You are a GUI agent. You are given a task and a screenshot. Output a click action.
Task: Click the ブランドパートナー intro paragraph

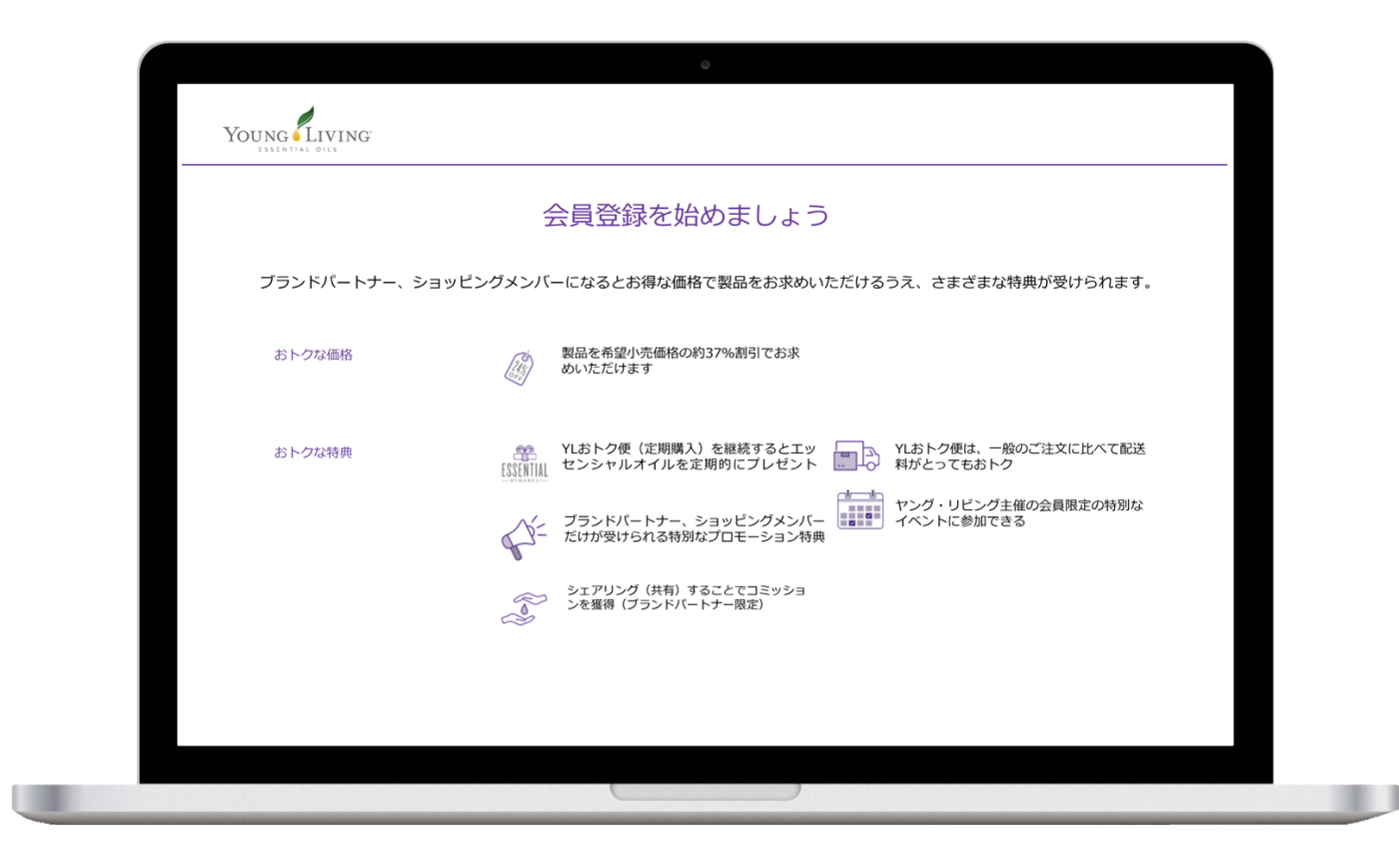pyautogui.click(x=705, y=283)
